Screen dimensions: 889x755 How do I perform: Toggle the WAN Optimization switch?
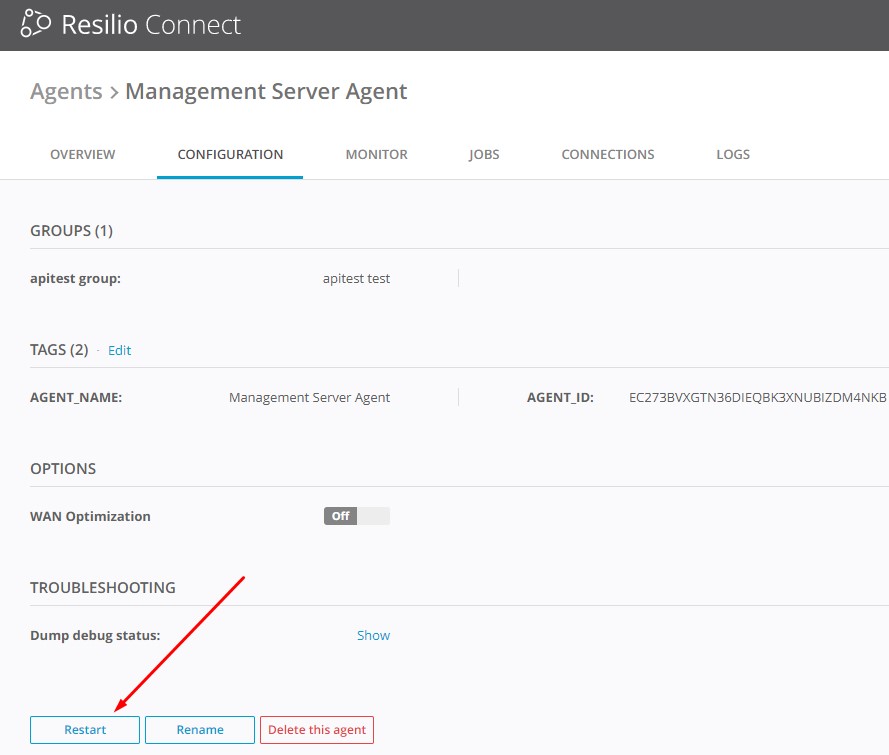click(356, 516)
